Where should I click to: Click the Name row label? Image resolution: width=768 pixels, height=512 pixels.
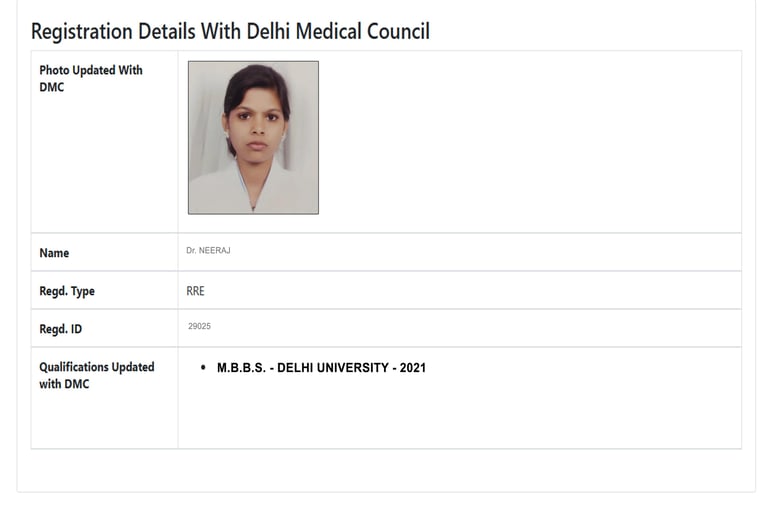tap(54, 253)
